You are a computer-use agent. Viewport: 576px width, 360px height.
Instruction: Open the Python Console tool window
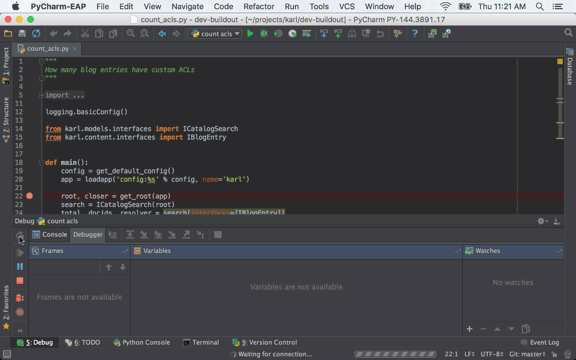[x=141, y=342]
